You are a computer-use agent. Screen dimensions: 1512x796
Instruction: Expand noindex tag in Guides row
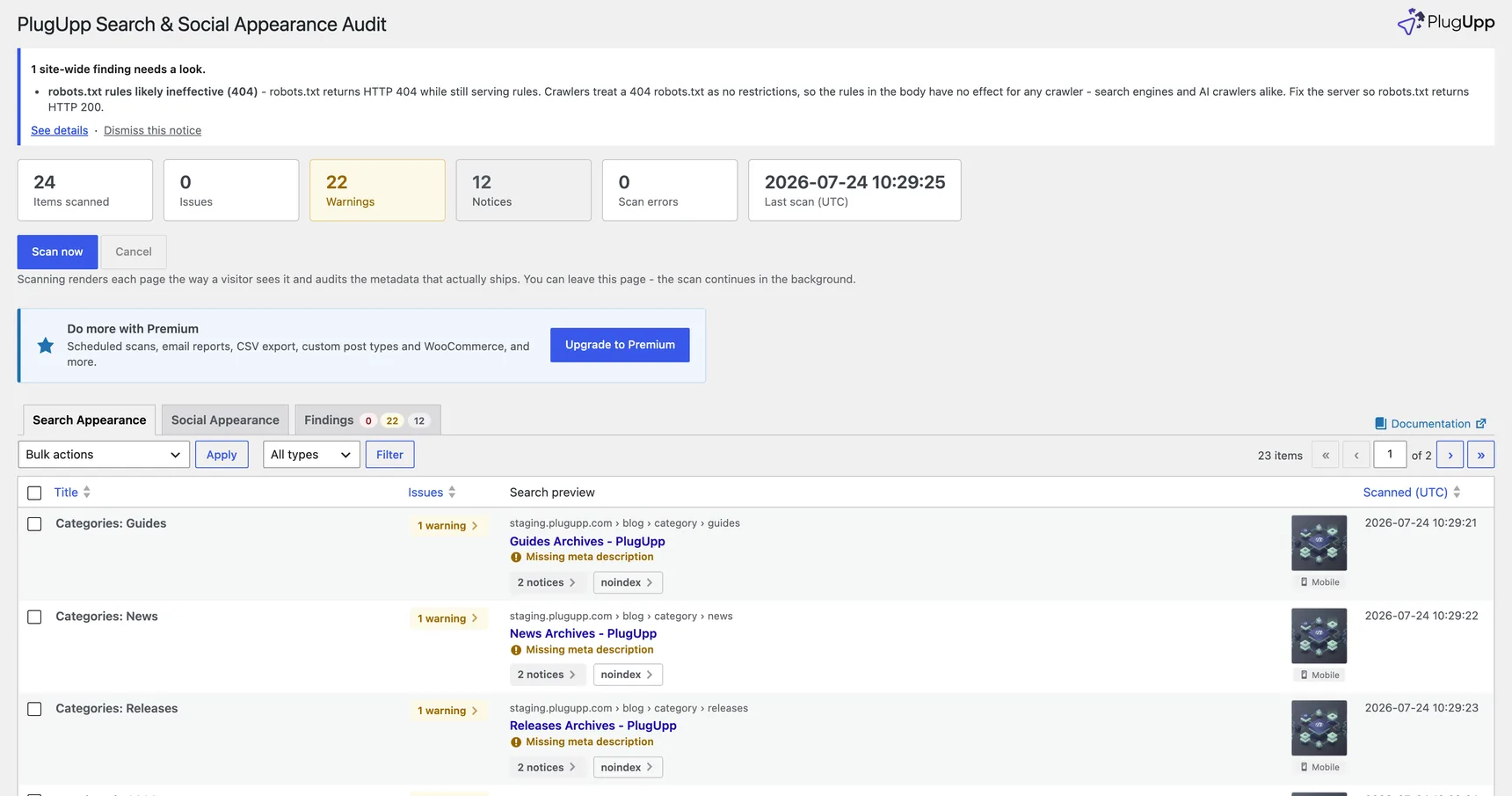tap(628, 583)
